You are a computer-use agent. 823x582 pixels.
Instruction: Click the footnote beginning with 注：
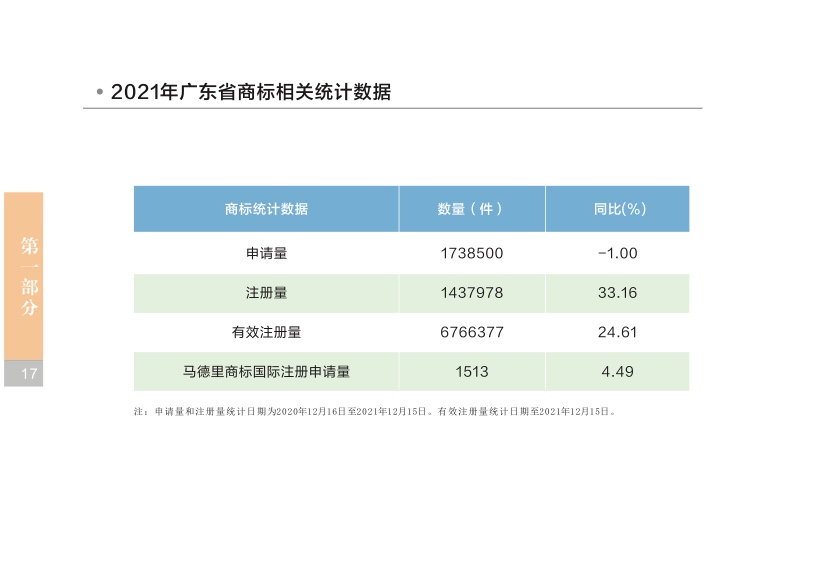[375, 410]
